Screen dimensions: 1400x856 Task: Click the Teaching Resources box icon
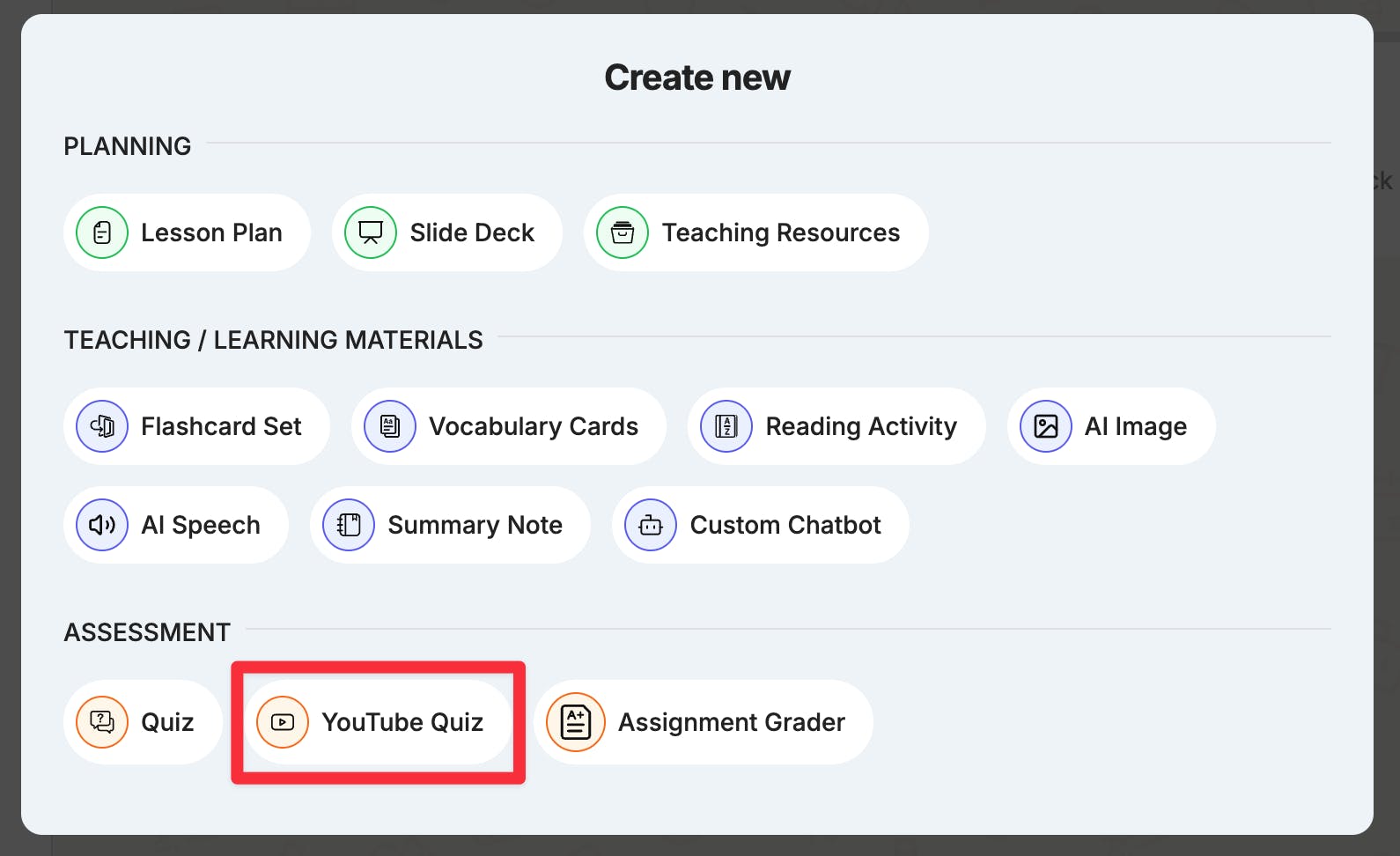coord(623,232)
